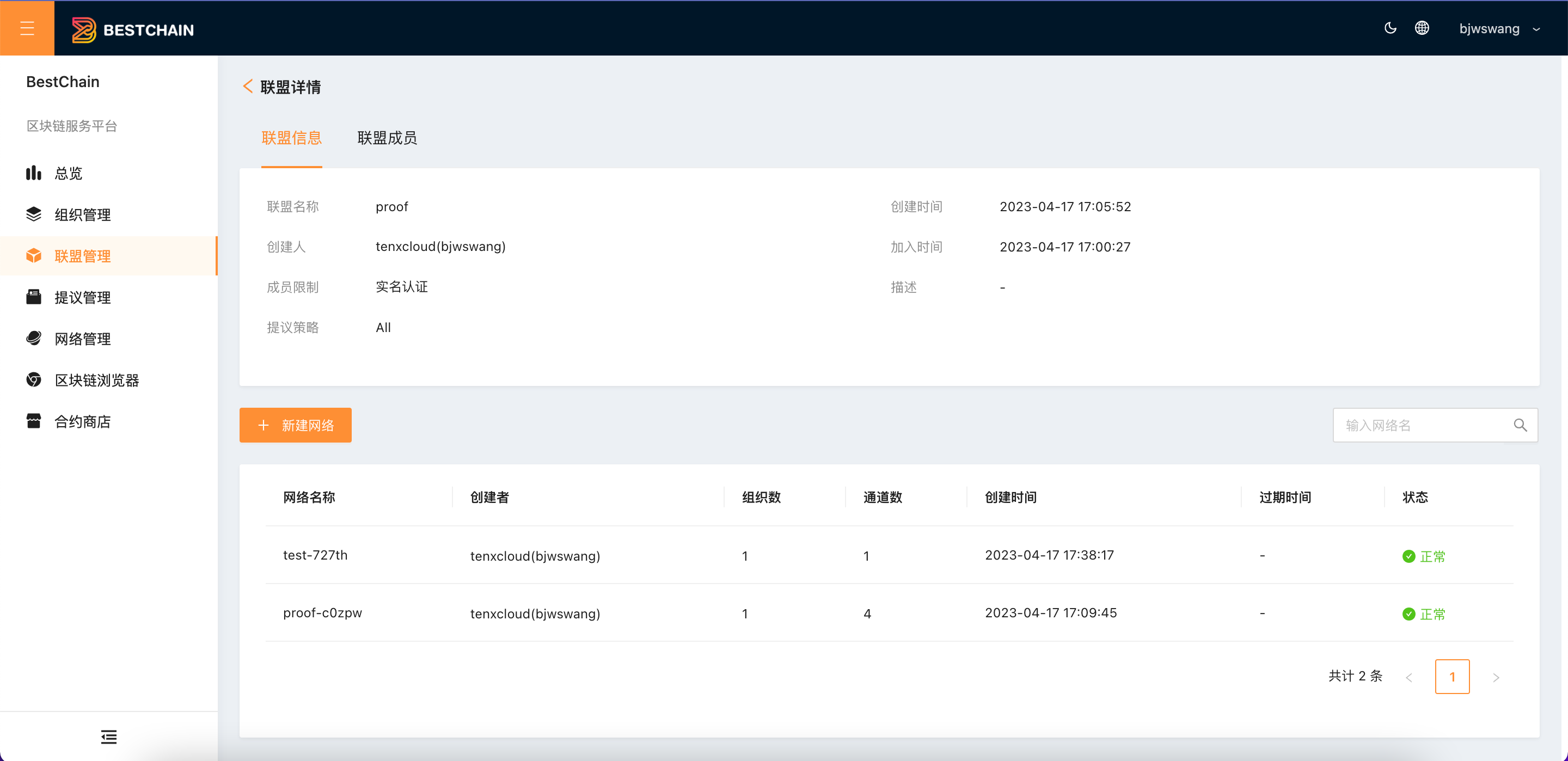Open 总览 in the sidebar
Image resolution: width=1568 pixels, height=761 pixels.
pyautogui.click(x=108, y=173)
